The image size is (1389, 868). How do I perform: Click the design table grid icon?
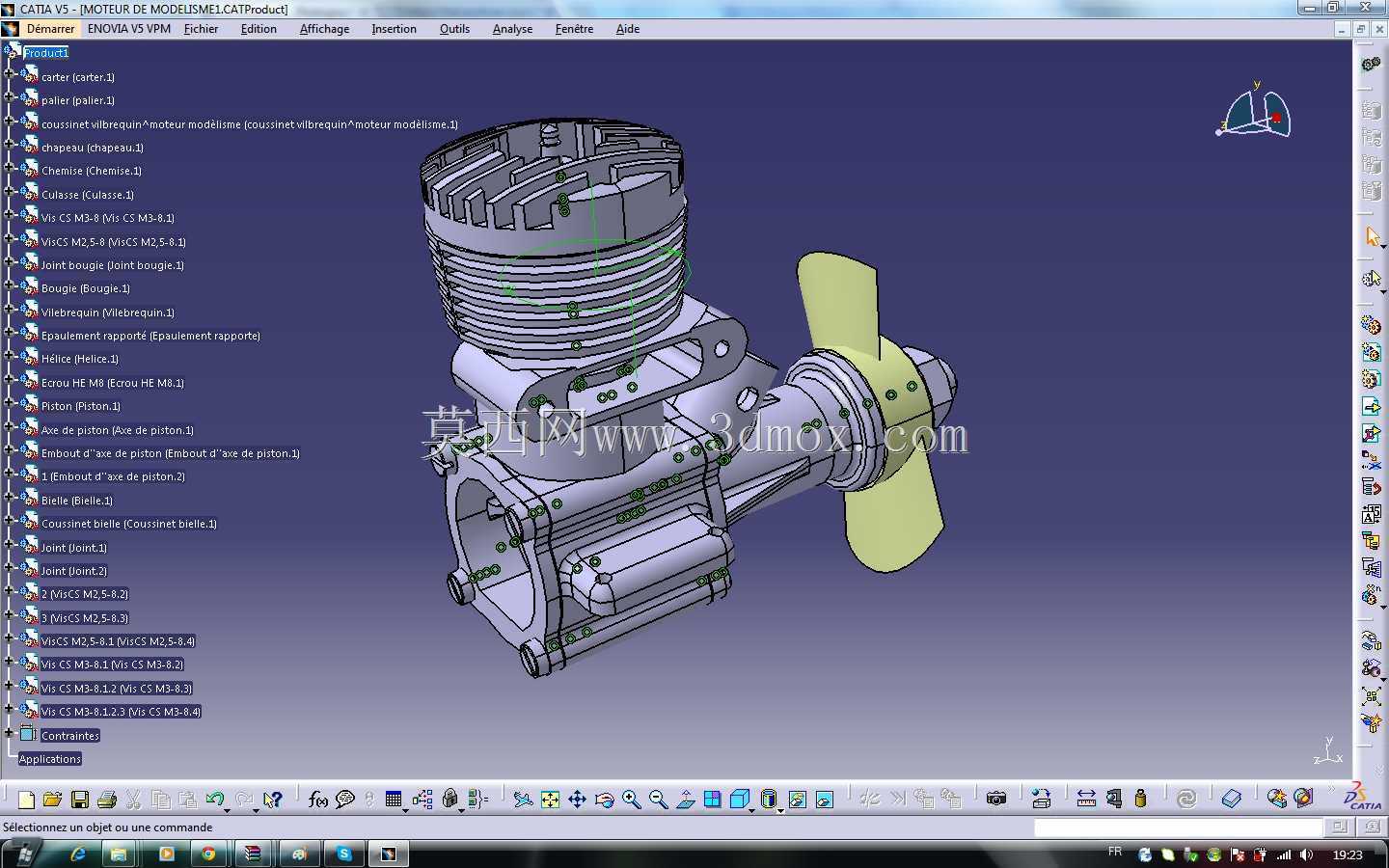[x=394, y=800]
